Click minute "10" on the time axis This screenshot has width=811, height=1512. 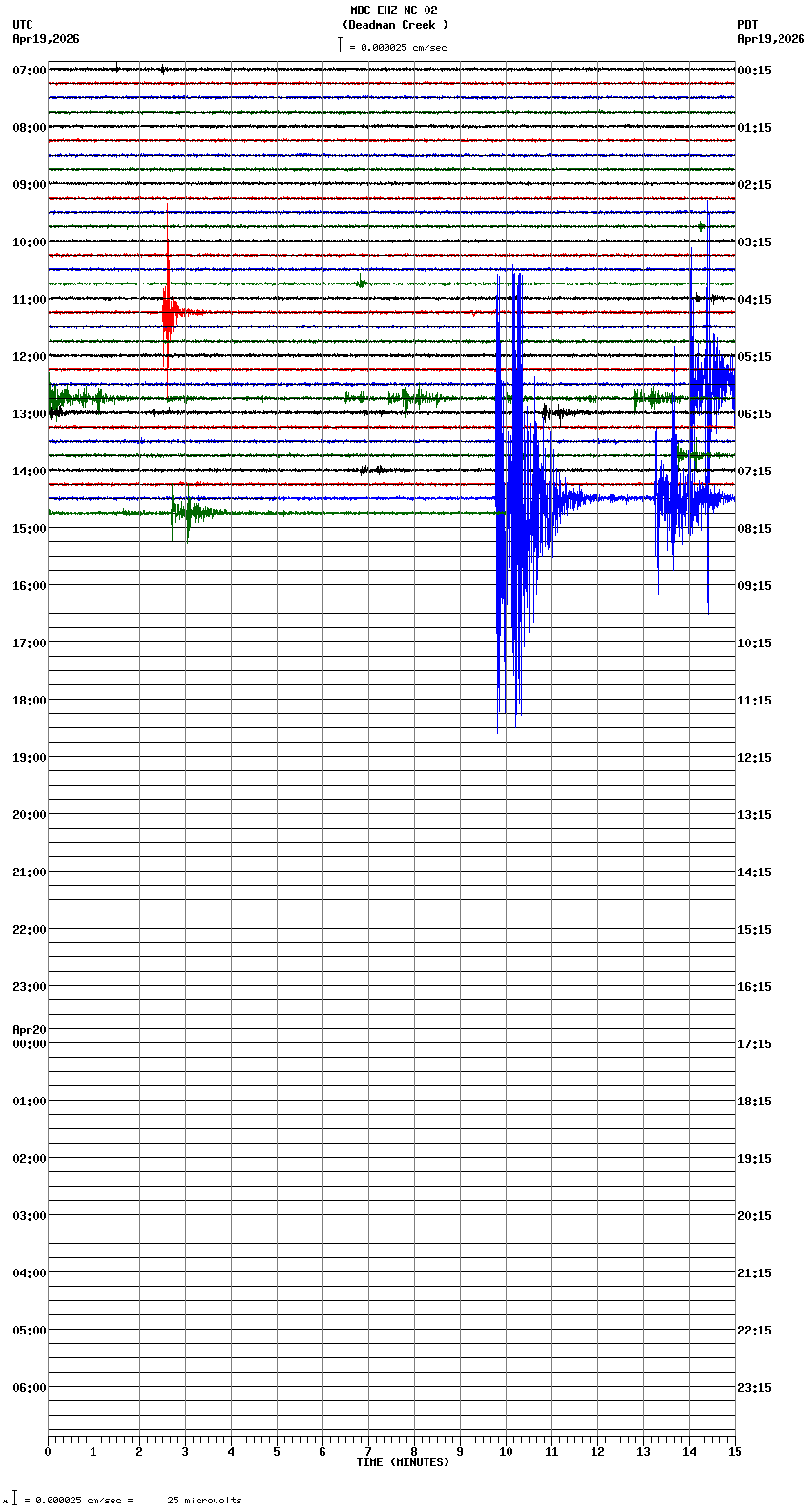(x=506, y=1452)
